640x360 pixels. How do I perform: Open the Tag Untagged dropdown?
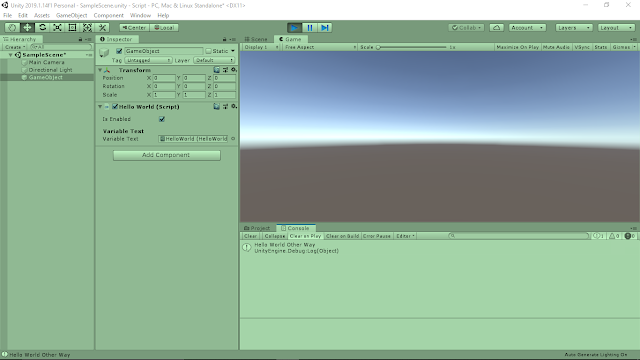pyautogui.click(x=148, y=60)
